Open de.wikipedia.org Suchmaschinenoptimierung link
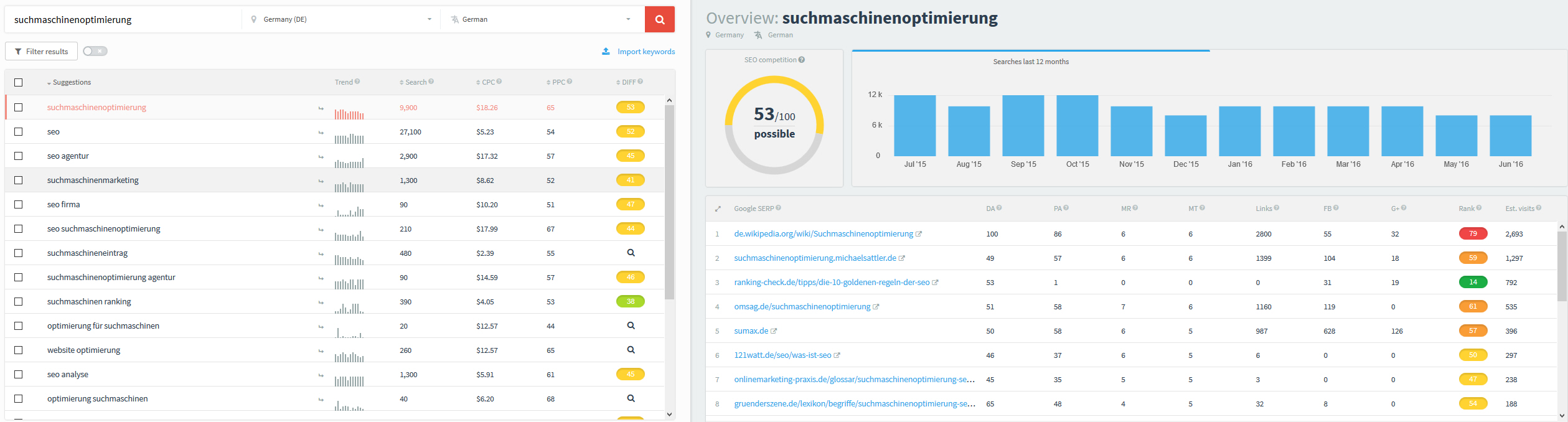Screen dimensions: 1568x422 click(x=824, y=234)
